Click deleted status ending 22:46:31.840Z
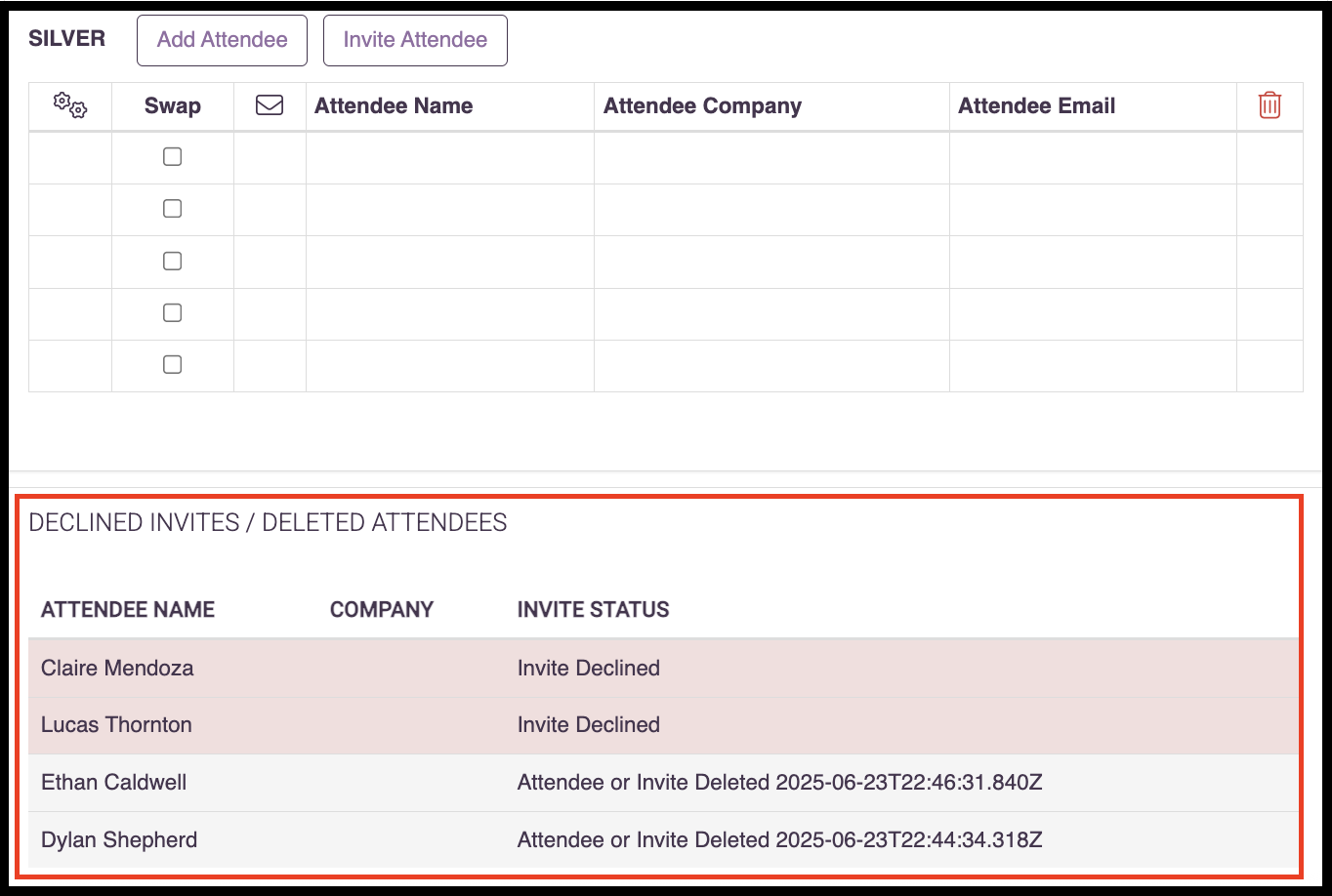Screen dimensions: 1332x896 point(780,783)
